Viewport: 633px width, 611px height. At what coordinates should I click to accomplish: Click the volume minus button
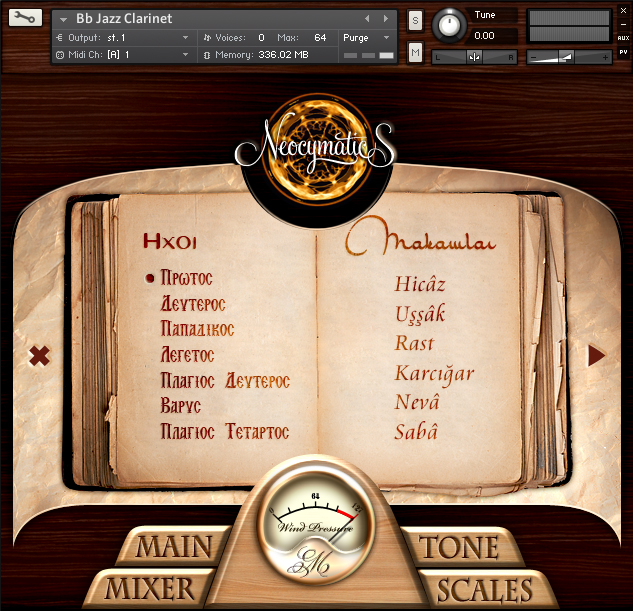pyautogui.click(x=533, y=57)
